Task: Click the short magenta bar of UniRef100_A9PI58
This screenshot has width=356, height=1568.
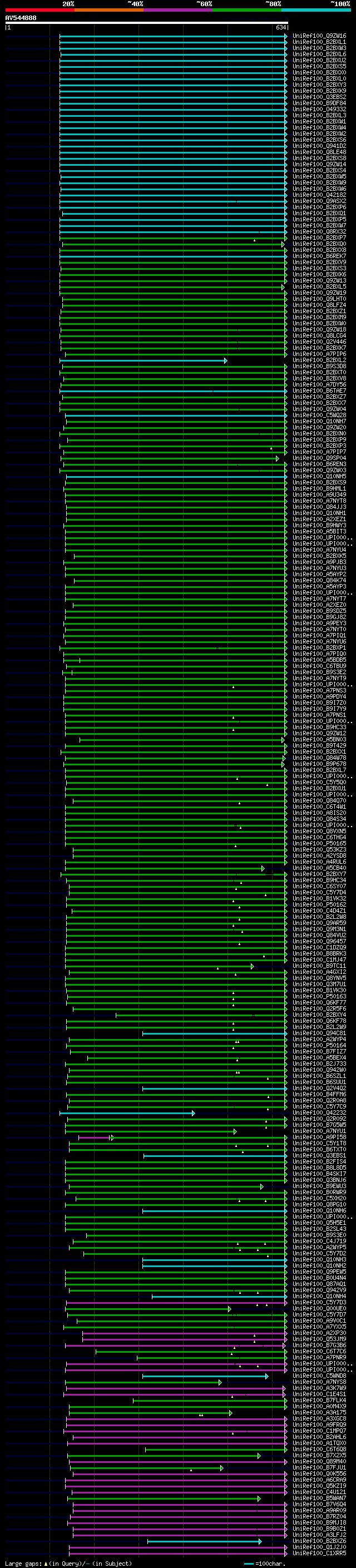Action: click(x=95, y=1137)
